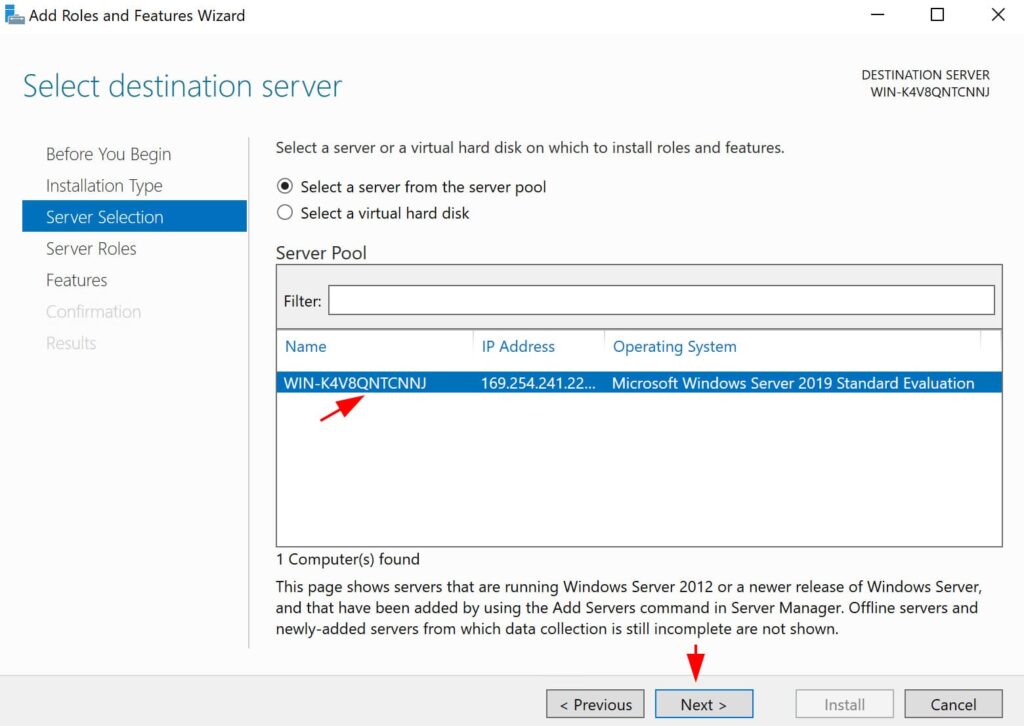The width and height of the screenshot is (1024, 726).
Task: Cancel the wizard
Action: point(953,704)
